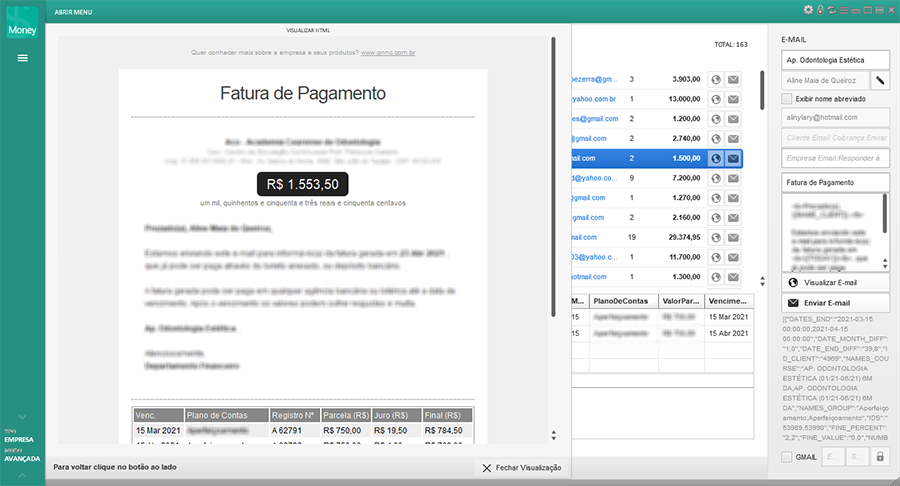The width and height of the screenshot is (900, 486).
Task: Click VISUALIZAR HTML label
Action: 308,30
